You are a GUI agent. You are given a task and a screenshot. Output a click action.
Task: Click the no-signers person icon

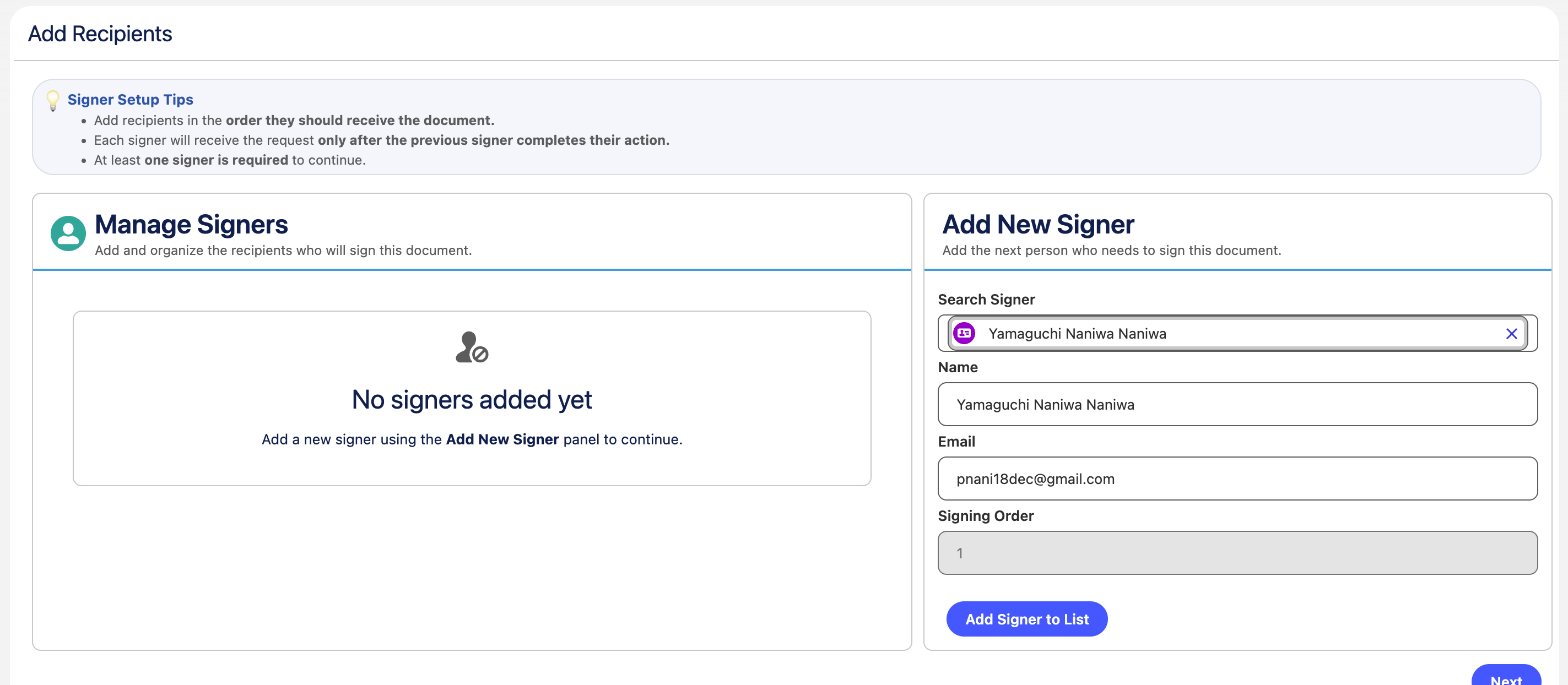tap(472, 347)
